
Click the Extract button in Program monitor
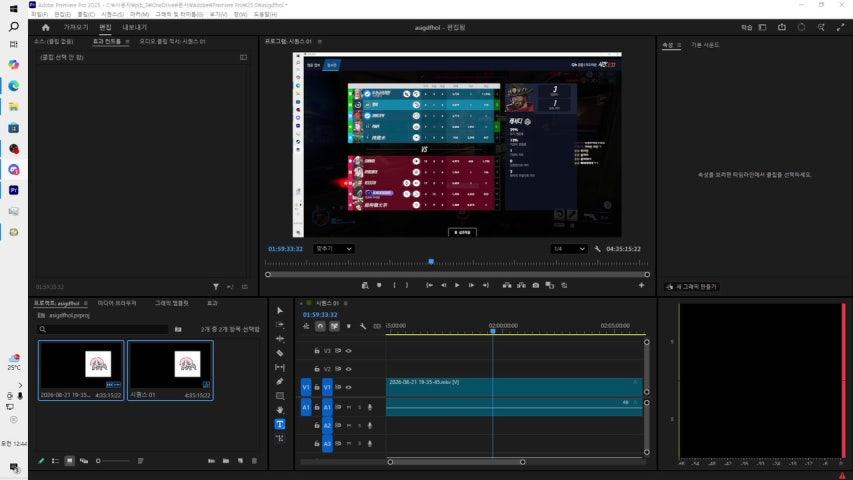(x=521, y=285)
